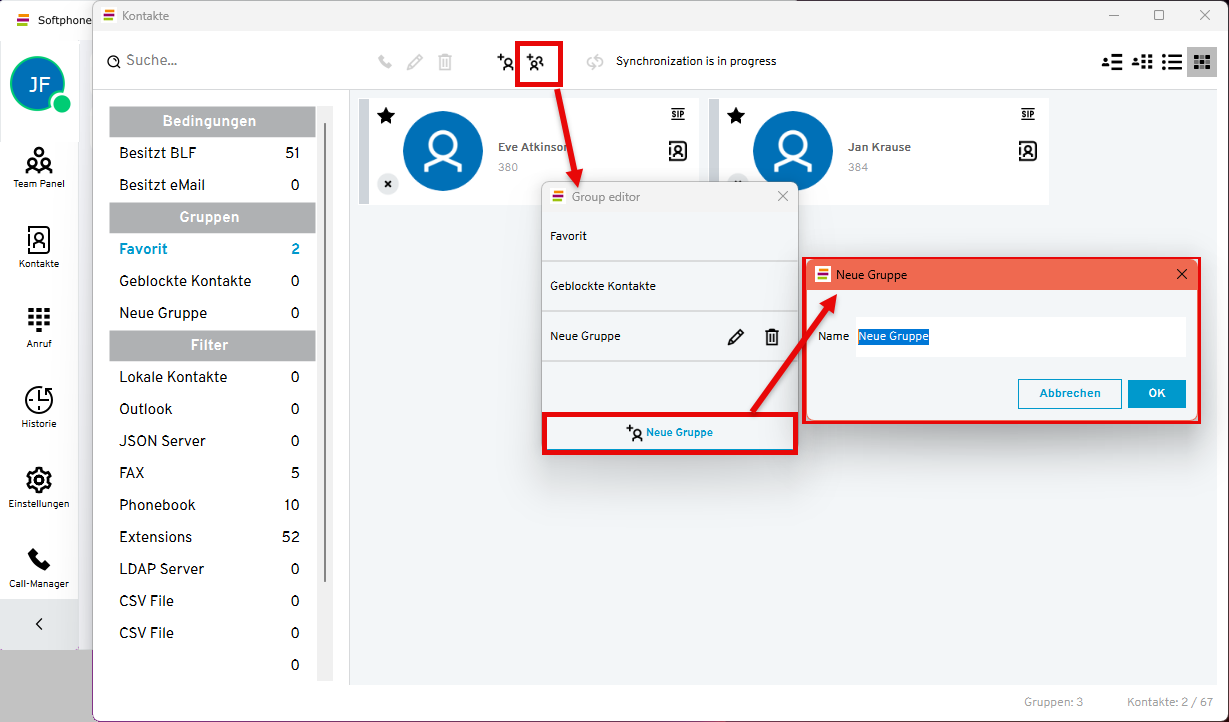
Task: Open the Call-Manager phone icon
Action: pyautogui.click(x=39, y=566)
